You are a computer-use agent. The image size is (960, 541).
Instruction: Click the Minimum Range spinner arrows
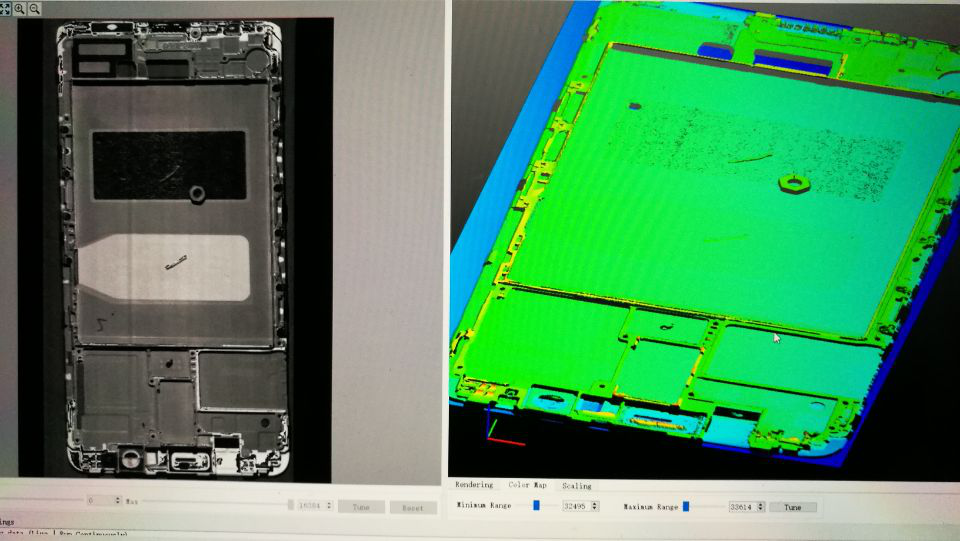(x=596, y=506)
